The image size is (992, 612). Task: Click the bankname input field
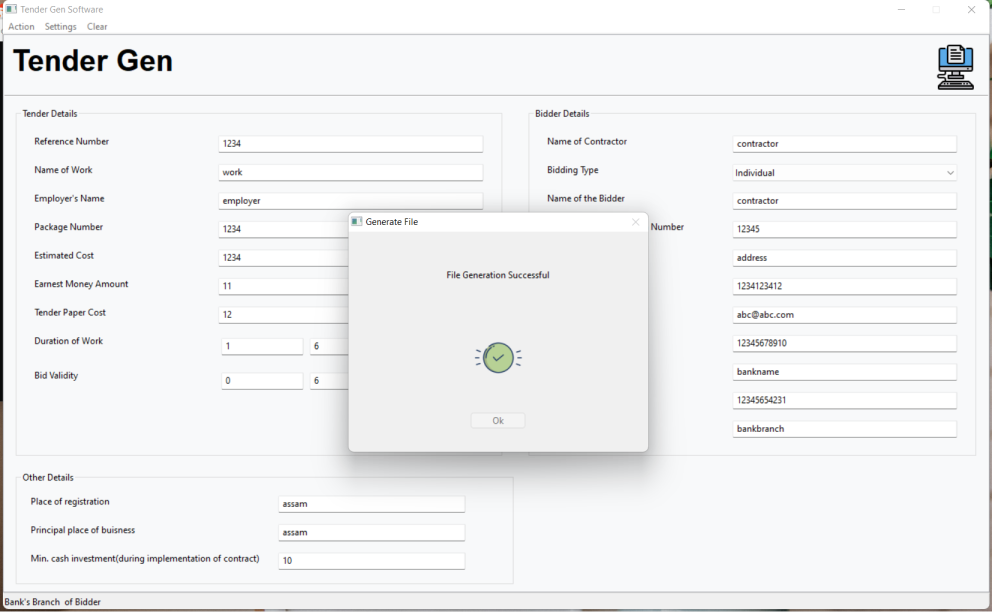pyautogui.click(x=845, y=372)
